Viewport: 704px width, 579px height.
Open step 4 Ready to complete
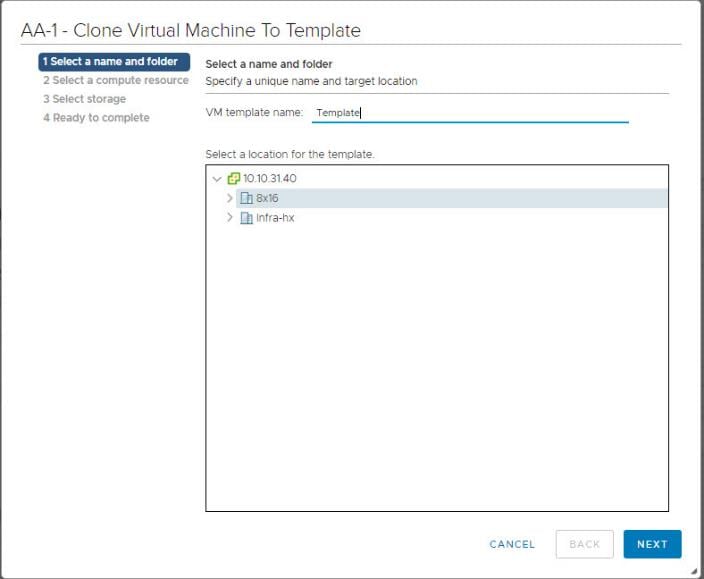click(x=96, y=118)
